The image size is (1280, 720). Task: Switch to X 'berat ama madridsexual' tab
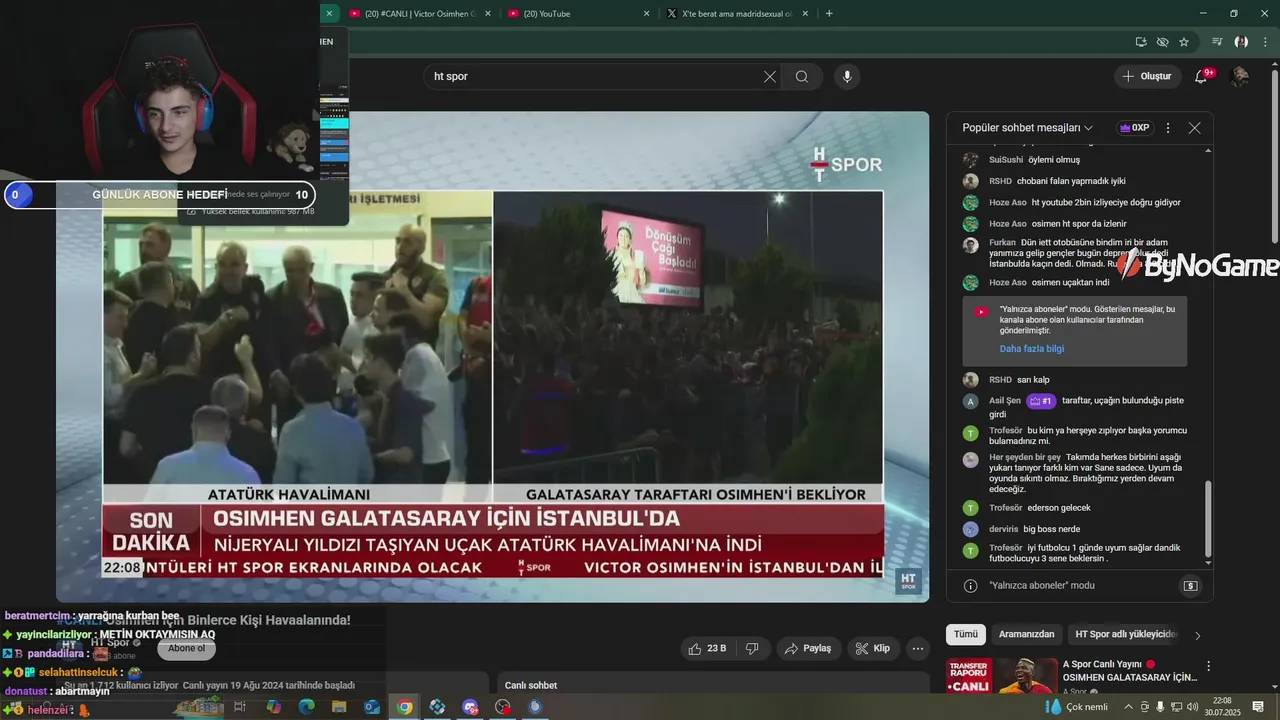(x=736, y=14)
